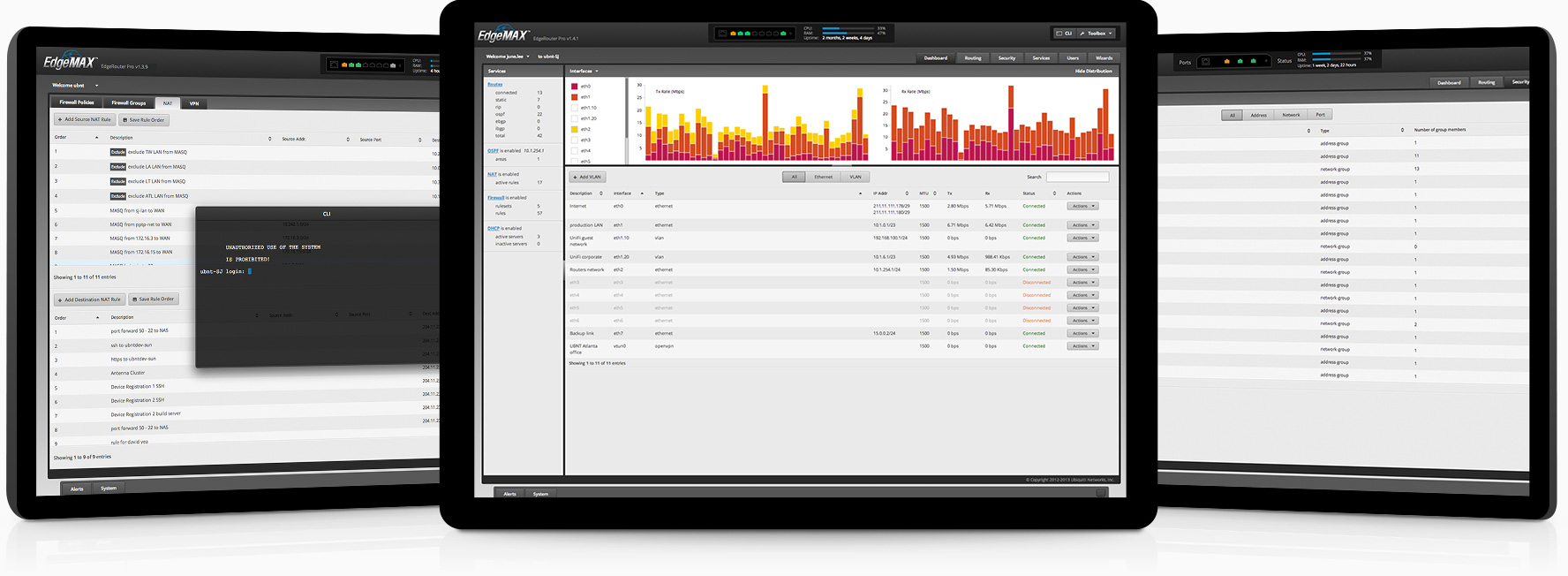Sort interfaces table by Description column
Screen dimensions: 1568x576
(586, 193)
